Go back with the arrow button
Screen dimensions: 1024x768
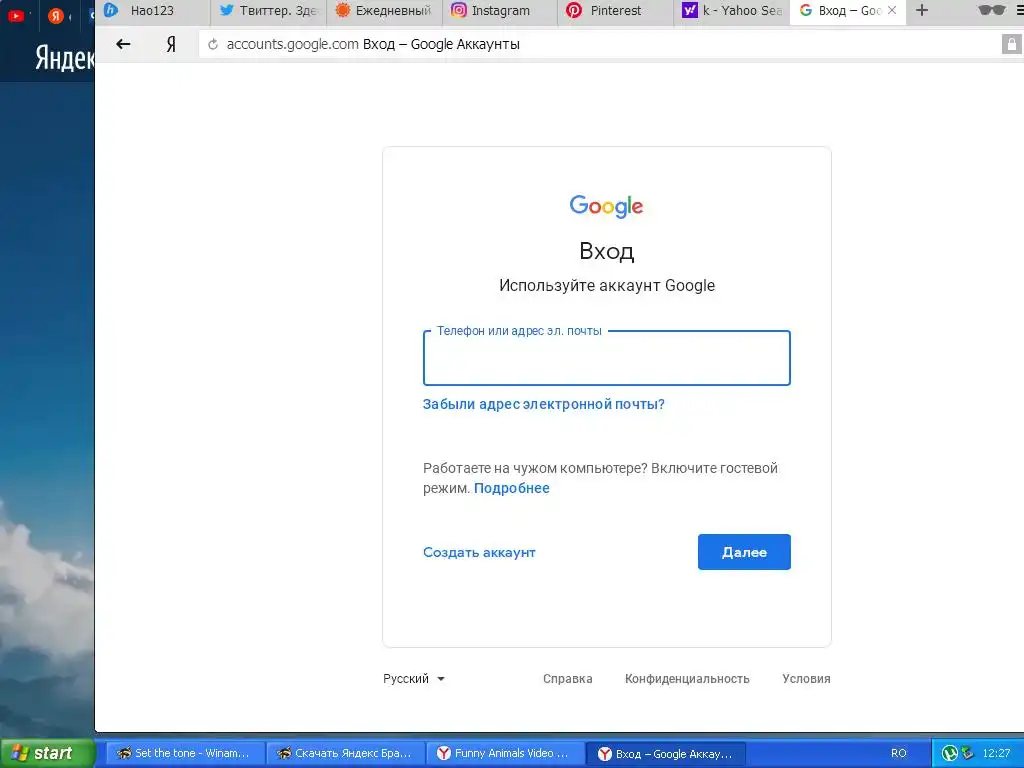tap(123, 44)
